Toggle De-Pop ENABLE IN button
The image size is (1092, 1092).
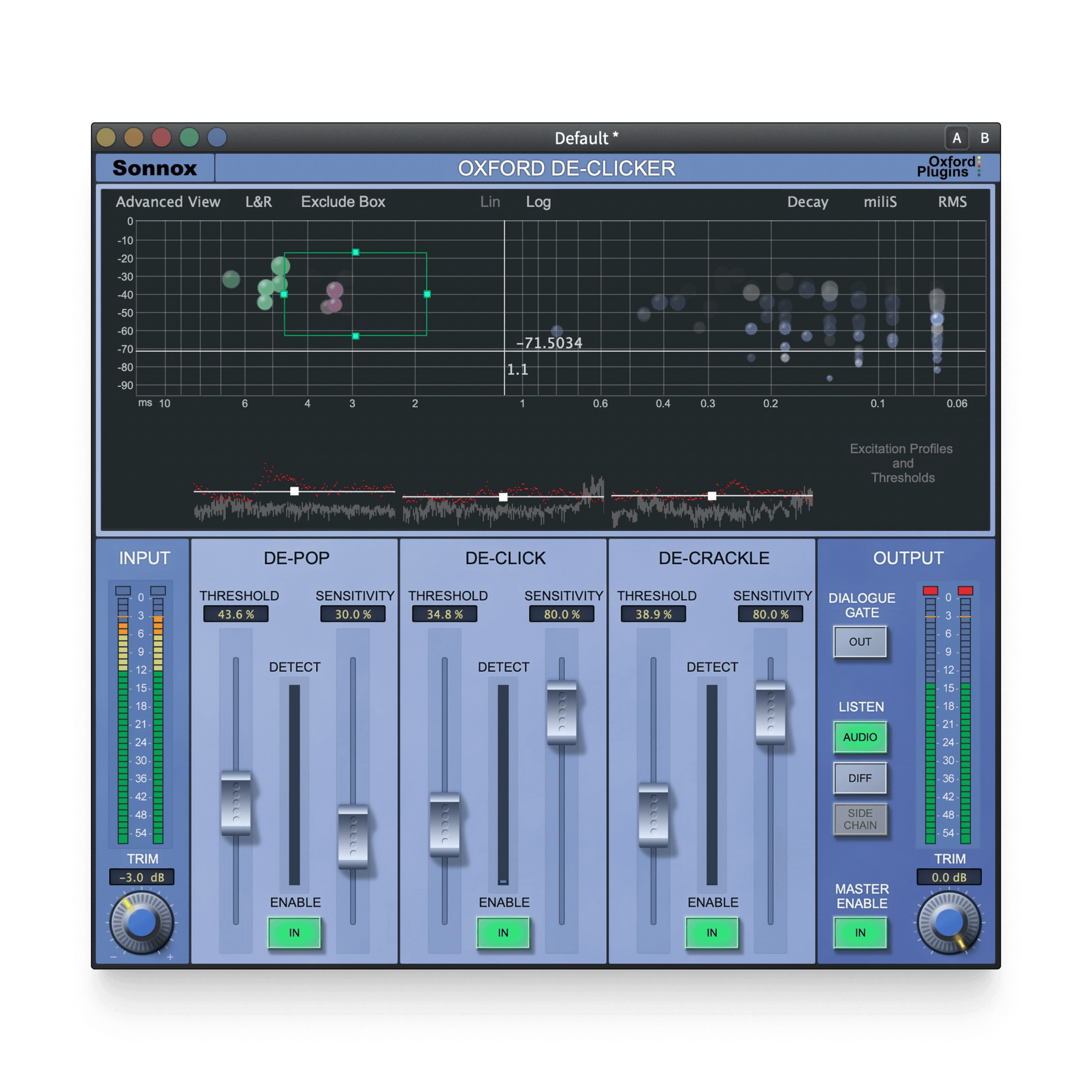(294, 933)
